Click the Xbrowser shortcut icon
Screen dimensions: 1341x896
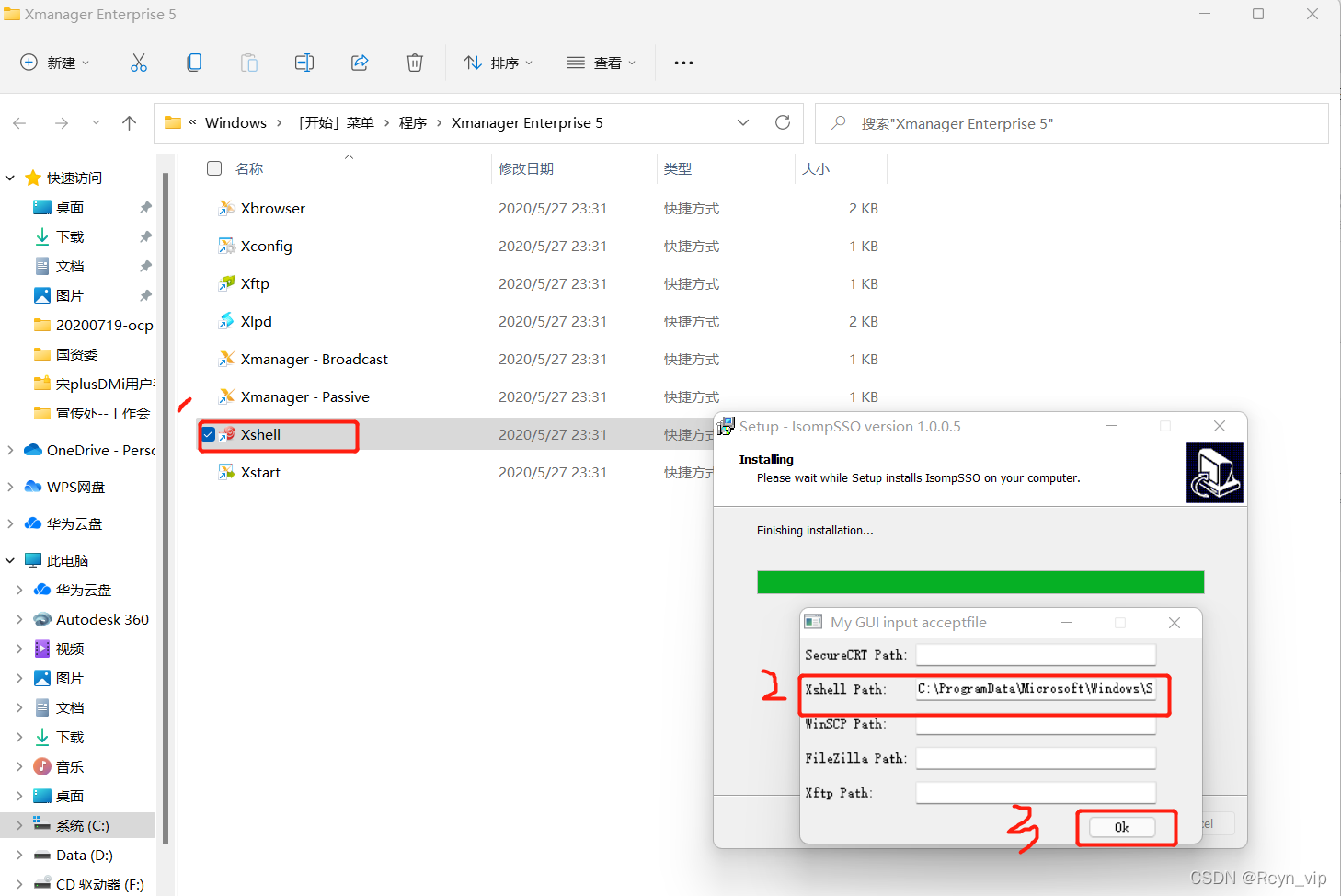click(x=226, y=208)
